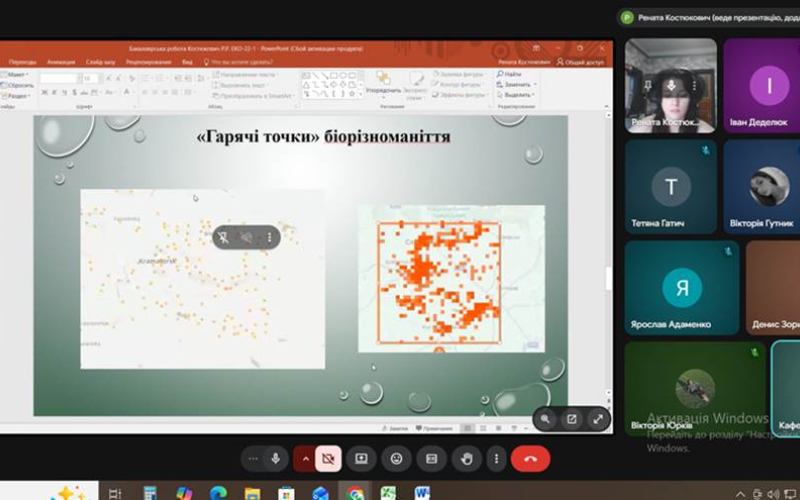
Task: Open the Word icon in the taskbar
Action: (422, 493)
